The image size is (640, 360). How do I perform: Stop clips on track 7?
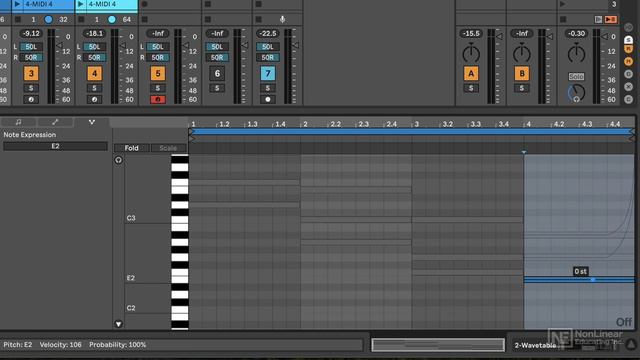coord(258,19)
